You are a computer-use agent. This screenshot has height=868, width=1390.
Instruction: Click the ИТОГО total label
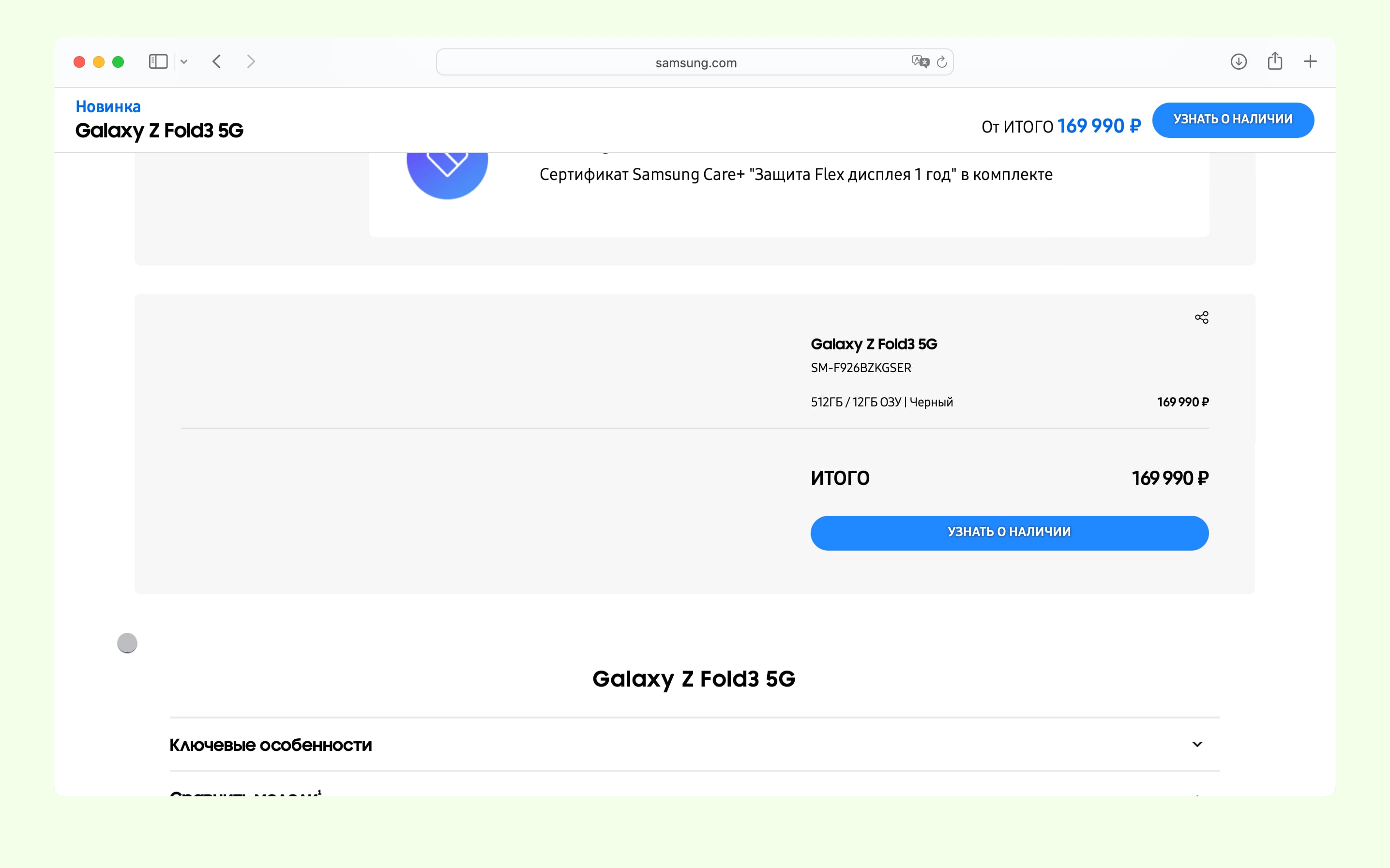840,478
